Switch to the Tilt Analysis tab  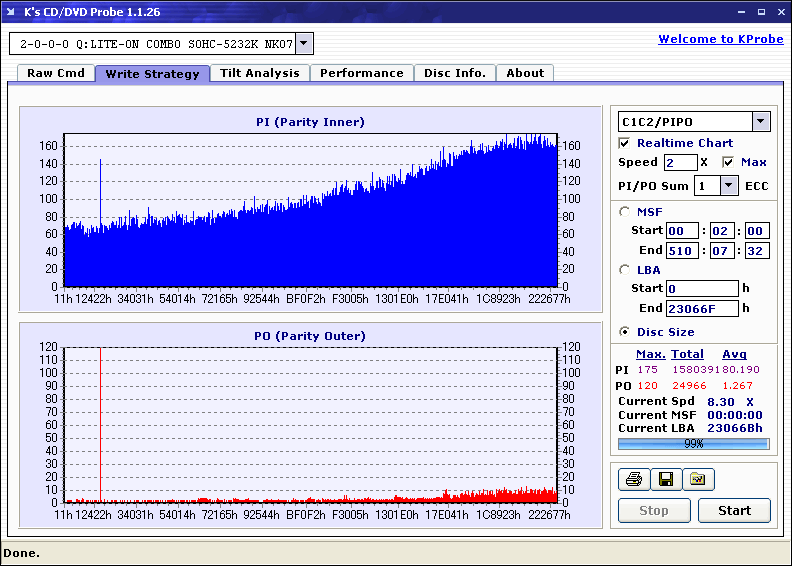tap(259, 73)
